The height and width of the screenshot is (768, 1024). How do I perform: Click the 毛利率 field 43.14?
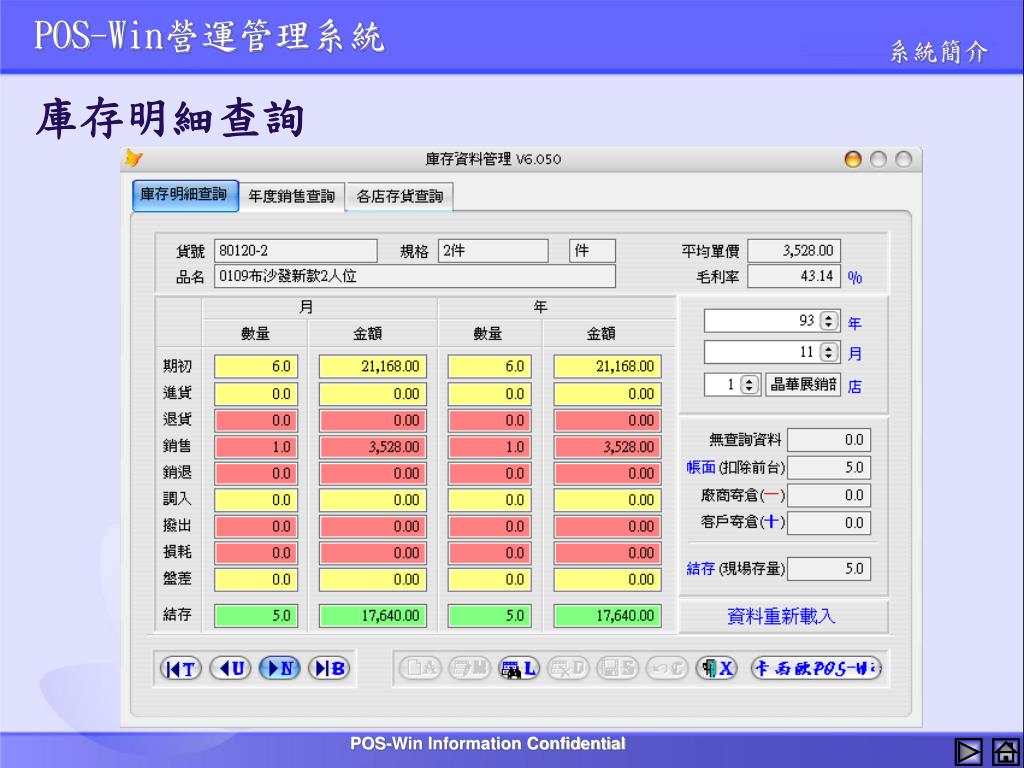tap(794, 276)
